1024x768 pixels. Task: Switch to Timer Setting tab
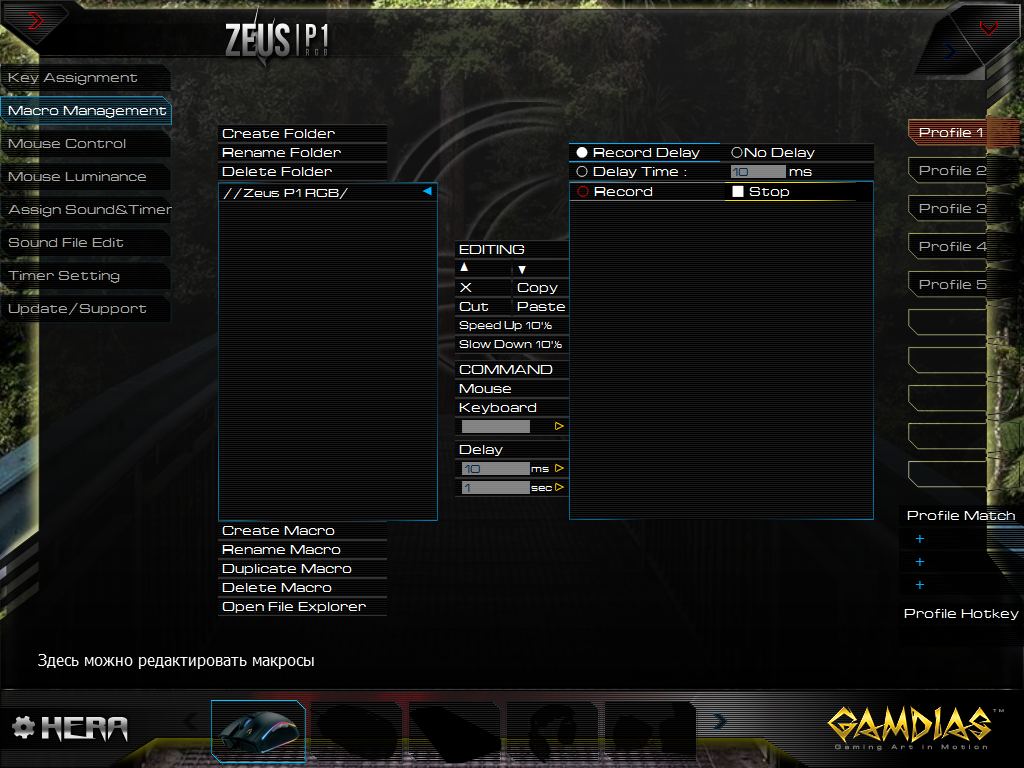(x=86, y=276)
